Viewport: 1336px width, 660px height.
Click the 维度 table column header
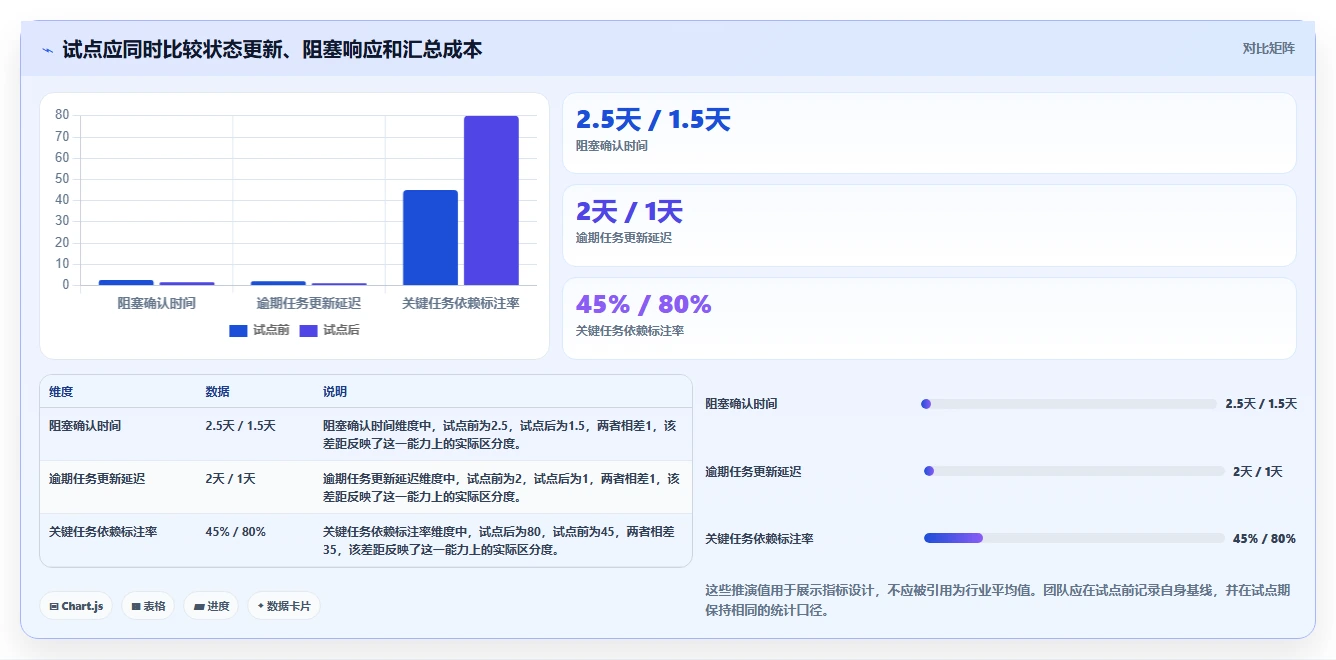point(61,392)
